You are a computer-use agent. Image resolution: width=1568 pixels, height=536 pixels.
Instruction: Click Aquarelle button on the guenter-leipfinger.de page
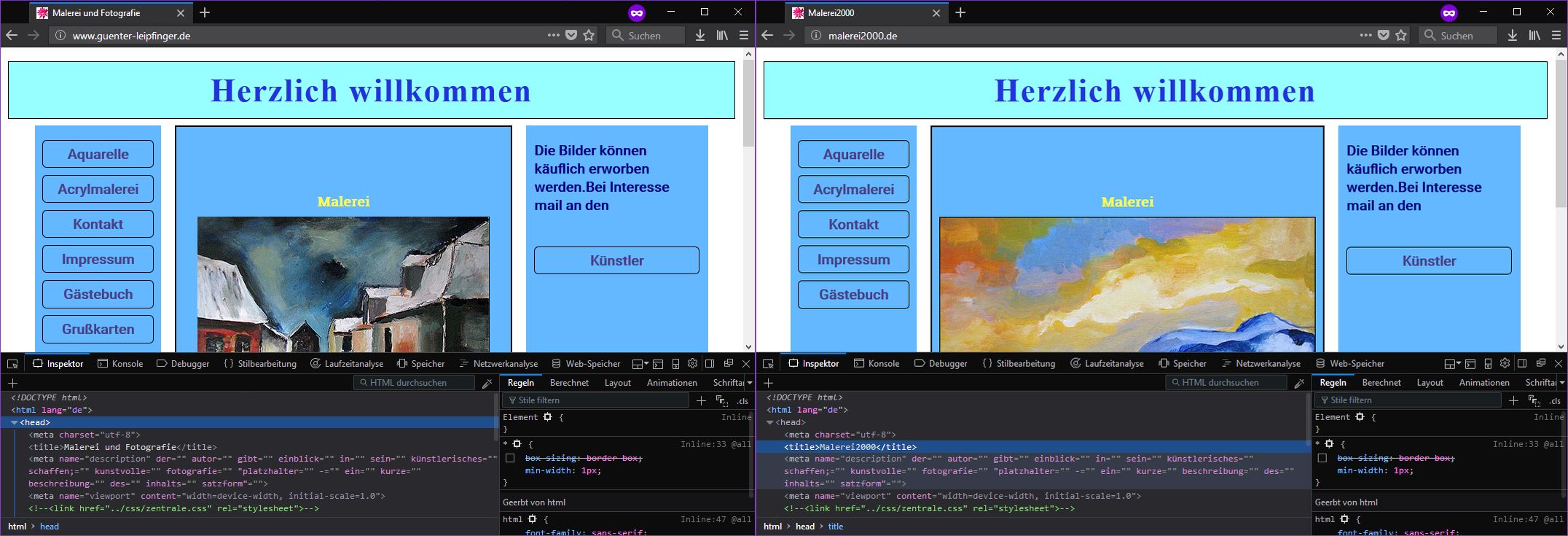tap(98, 154)
